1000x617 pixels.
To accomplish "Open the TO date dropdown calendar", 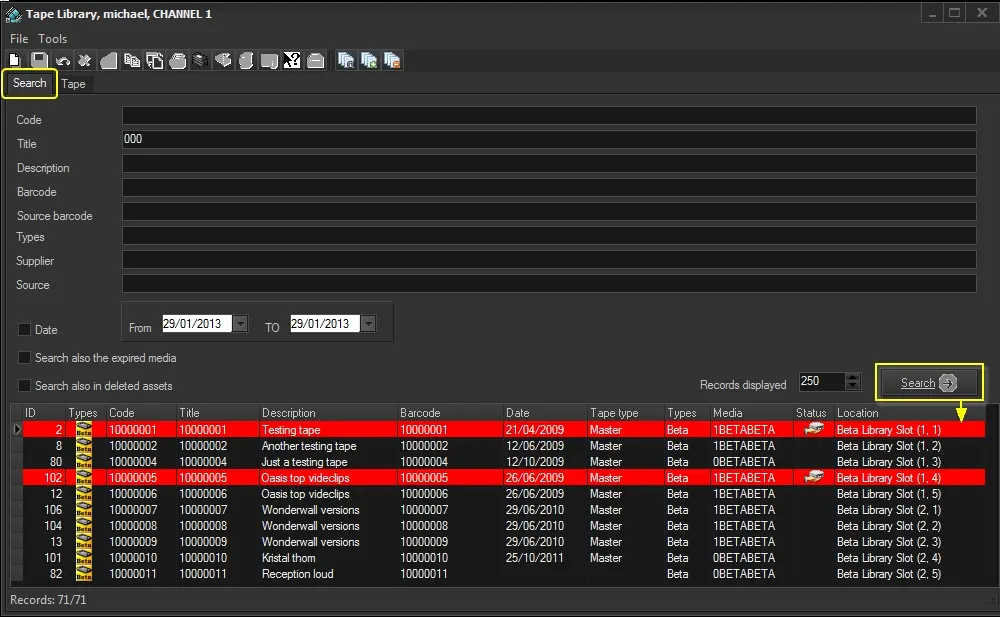I will tap(368, 324).
